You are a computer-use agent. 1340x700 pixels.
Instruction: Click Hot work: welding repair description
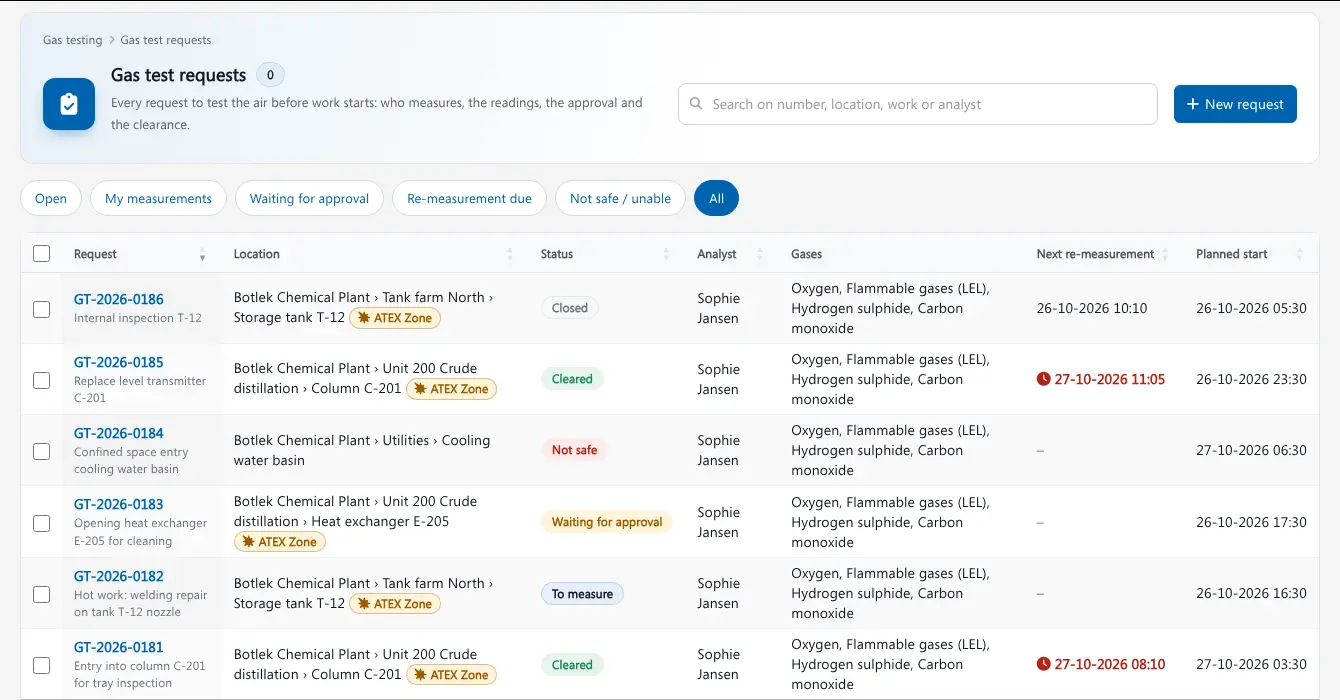(x=140, y=603)
